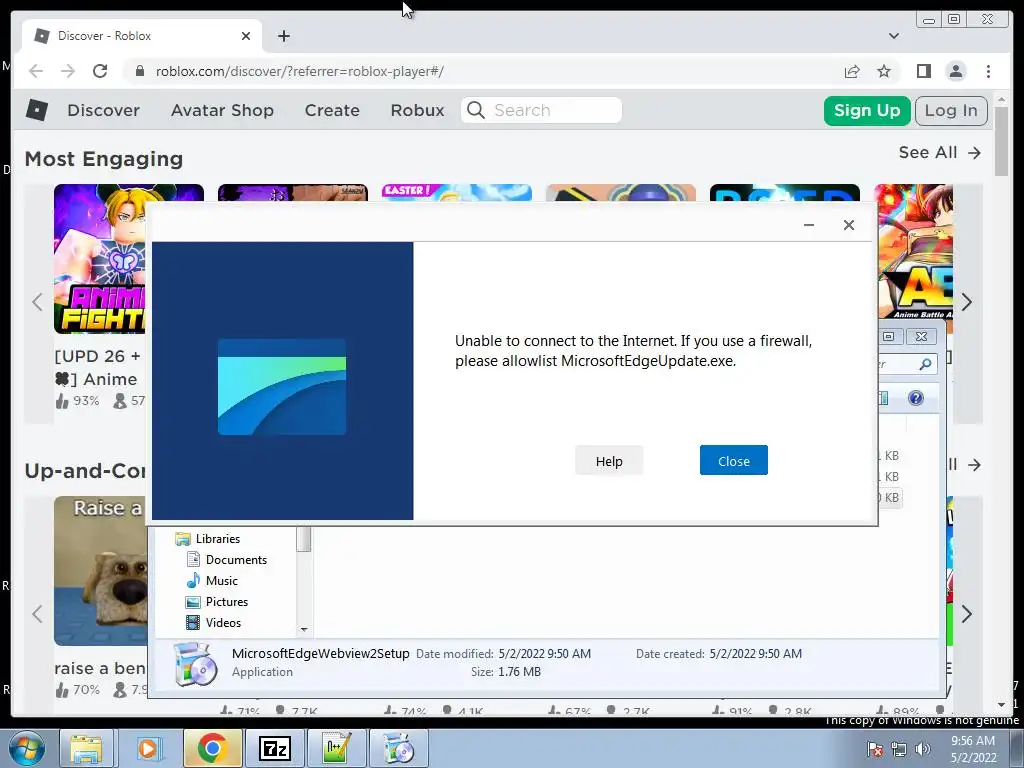The image size is (1024, 768).
Task: Close the Microsoft Edge Update error dialog
Action: 733,460
